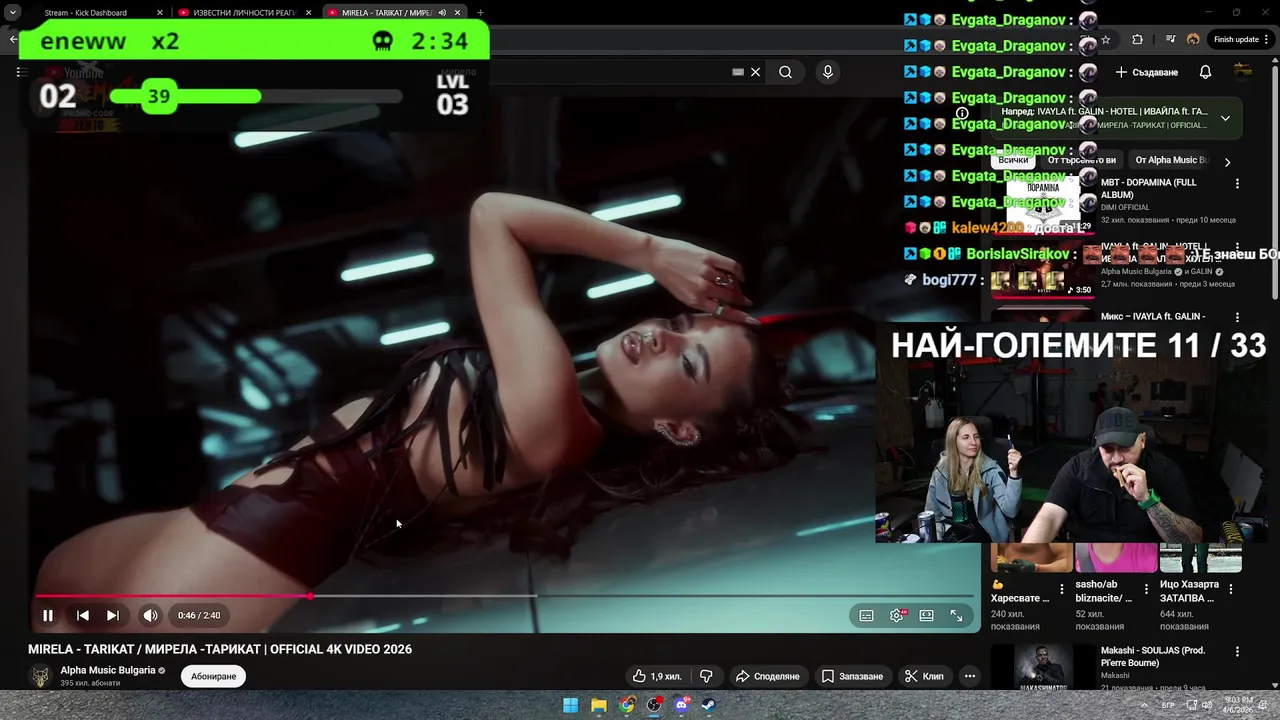Dislike the MIRELA video
The width and height of the screenshot is (1280, 720).
(x=706, y=676)
